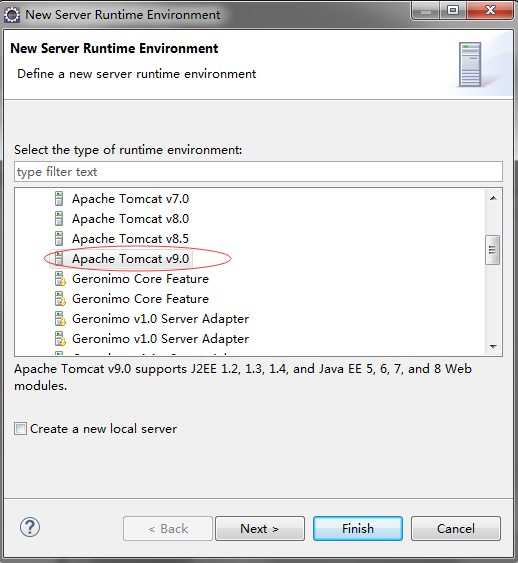The width and height of the screenshot is (518, 563).
Task: Click the Finish button
Action: (x=358, y=529)
